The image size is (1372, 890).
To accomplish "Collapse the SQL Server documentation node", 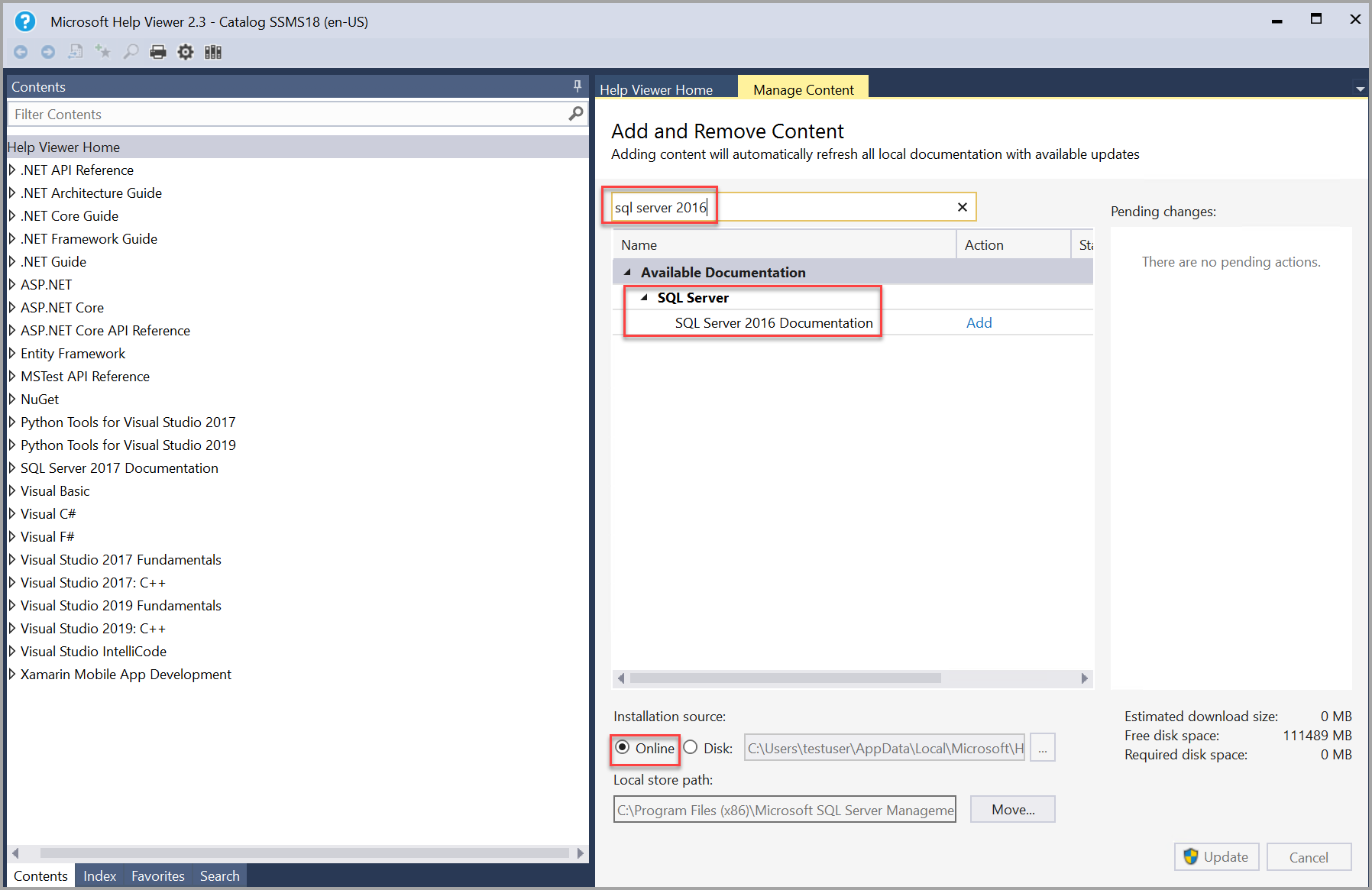I will click(644, 298).
